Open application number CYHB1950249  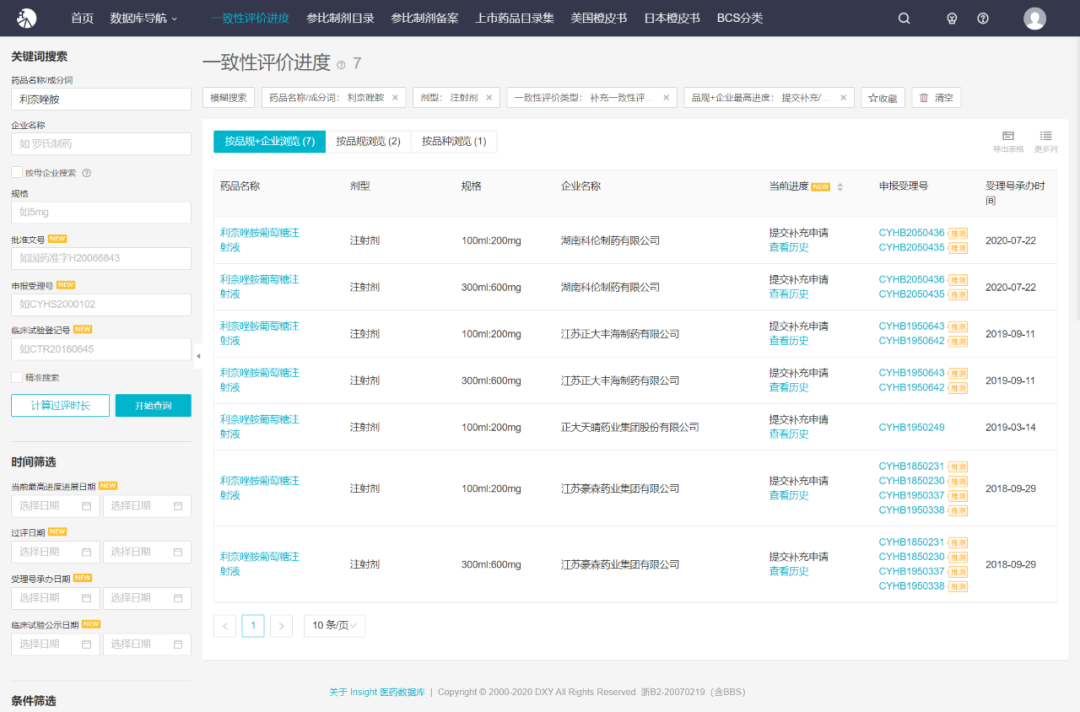coord(911,428)
